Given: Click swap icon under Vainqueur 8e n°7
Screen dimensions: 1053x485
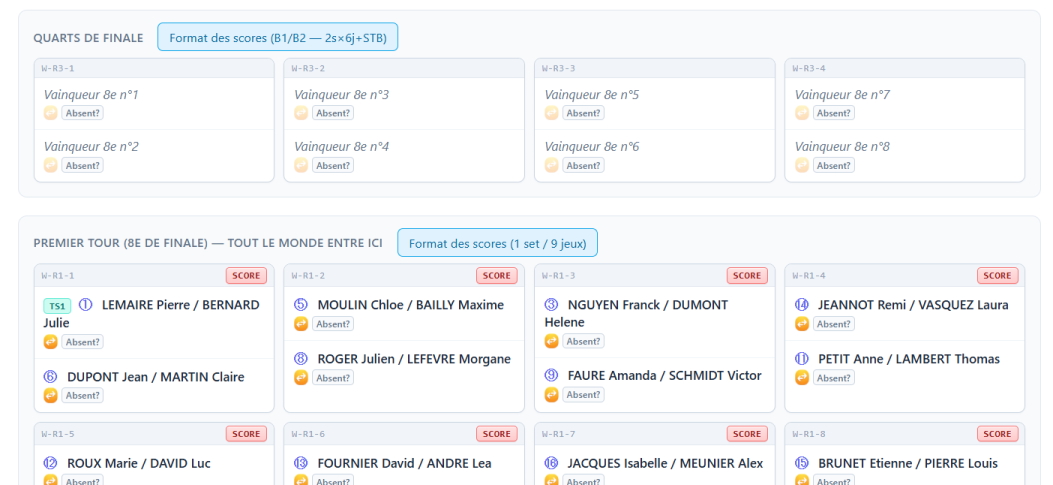Looking at the screenshot, I should [802, 113].
